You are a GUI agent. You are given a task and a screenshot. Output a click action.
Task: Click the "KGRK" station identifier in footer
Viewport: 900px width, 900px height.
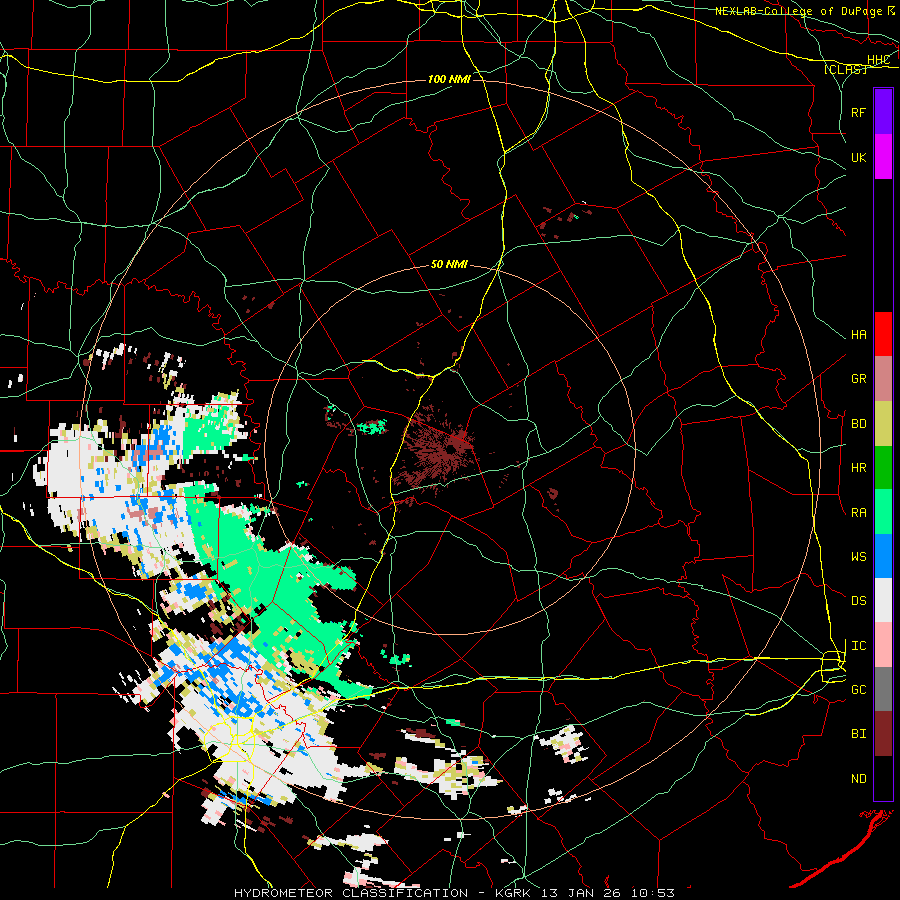click(x=510, y=893)
